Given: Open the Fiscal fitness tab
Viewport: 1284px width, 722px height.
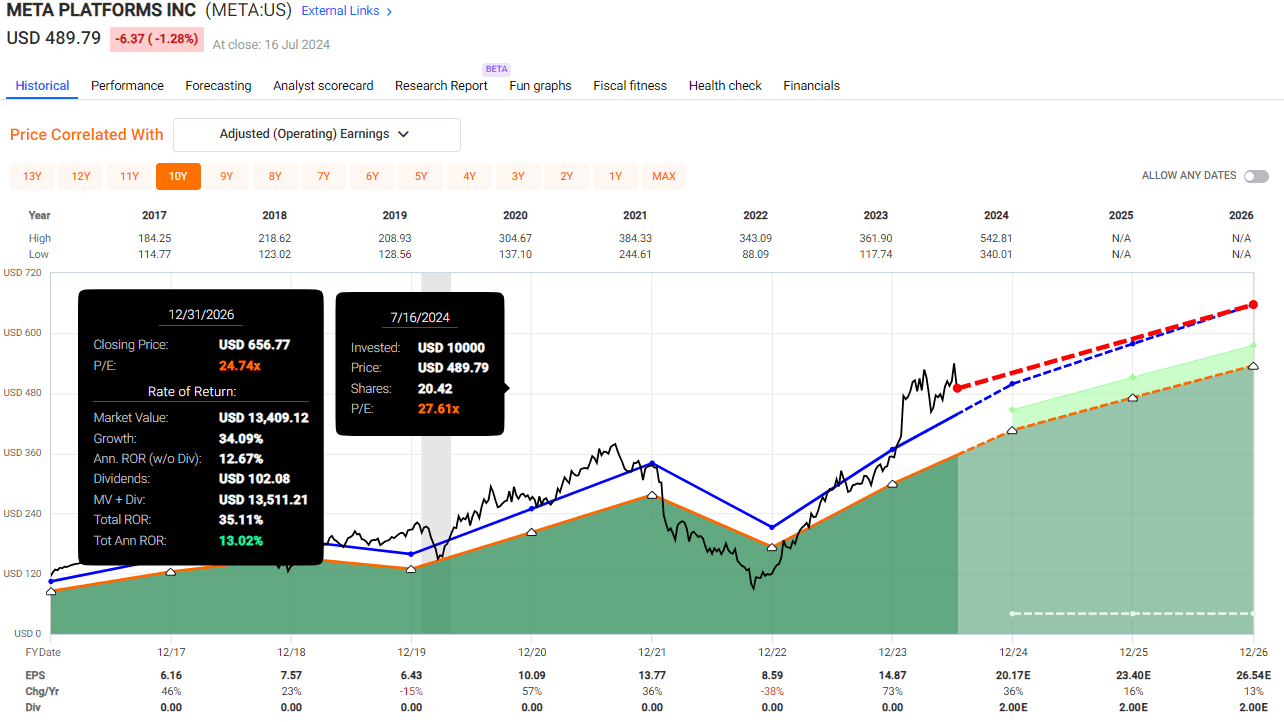Looking at the screenshot, I should tap(630, 86).
